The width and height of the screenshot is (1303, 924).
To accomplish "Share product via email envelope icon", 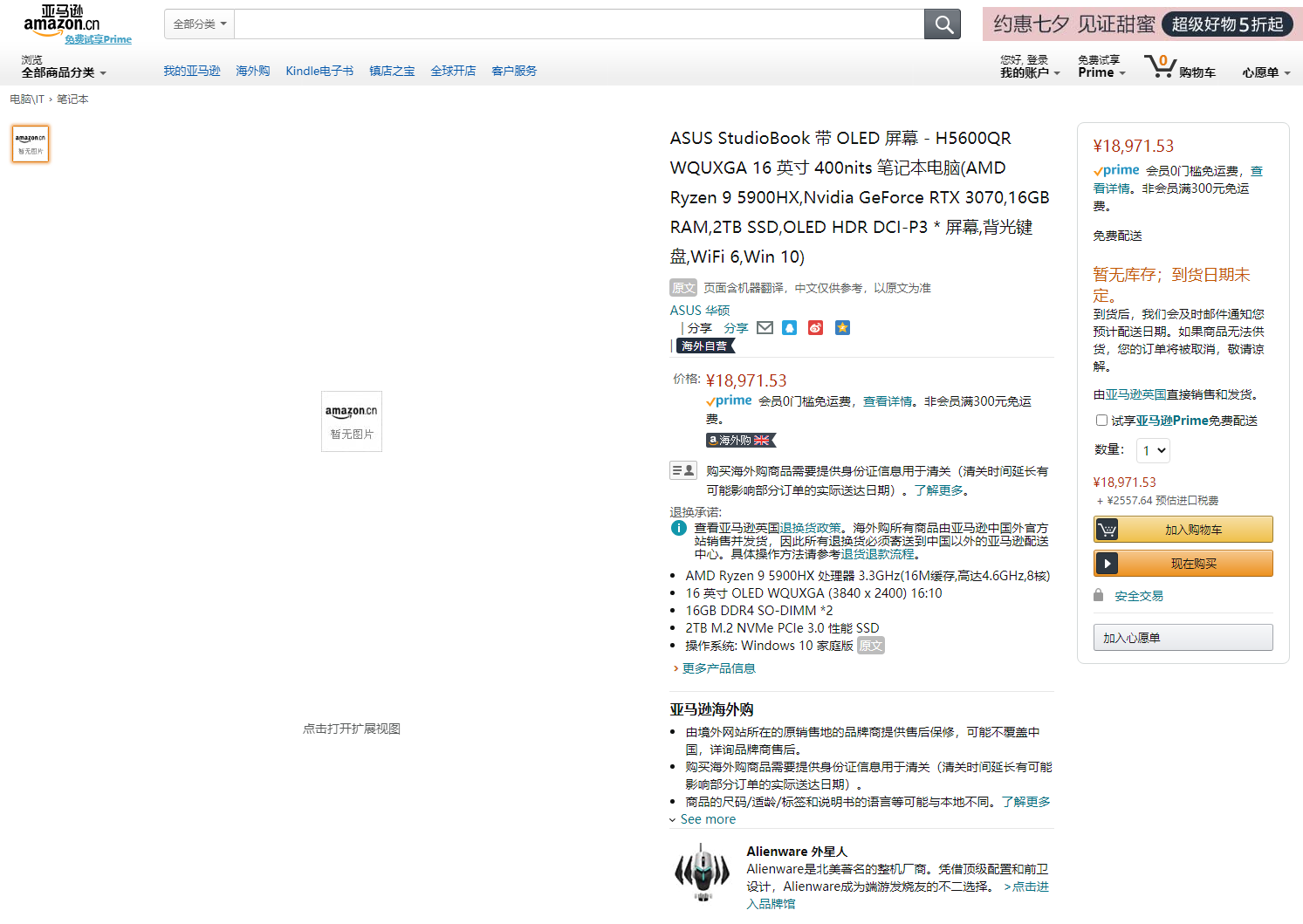I will coord(765,328).
